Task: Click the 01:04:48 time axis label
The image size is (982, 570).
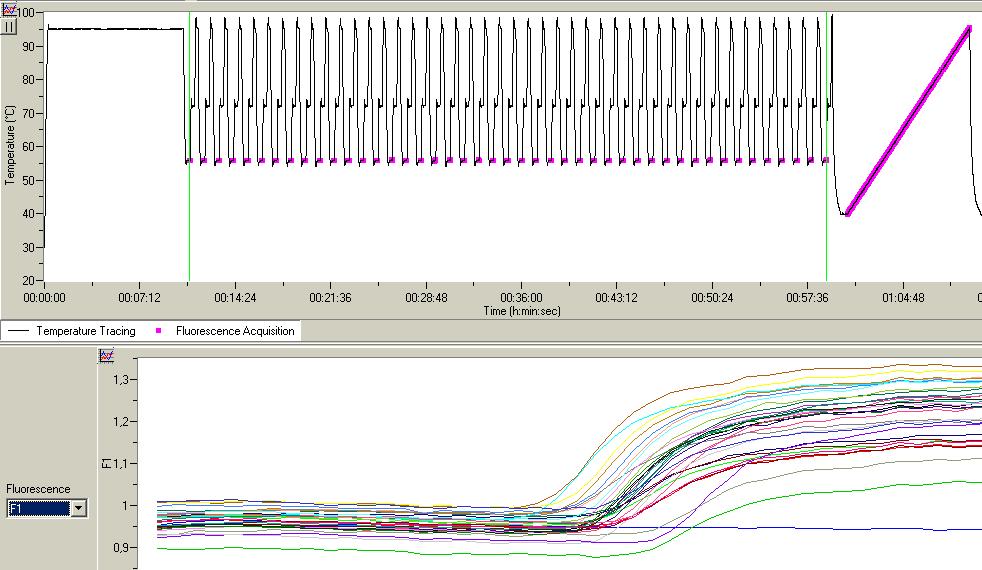Action: [903, 298]
